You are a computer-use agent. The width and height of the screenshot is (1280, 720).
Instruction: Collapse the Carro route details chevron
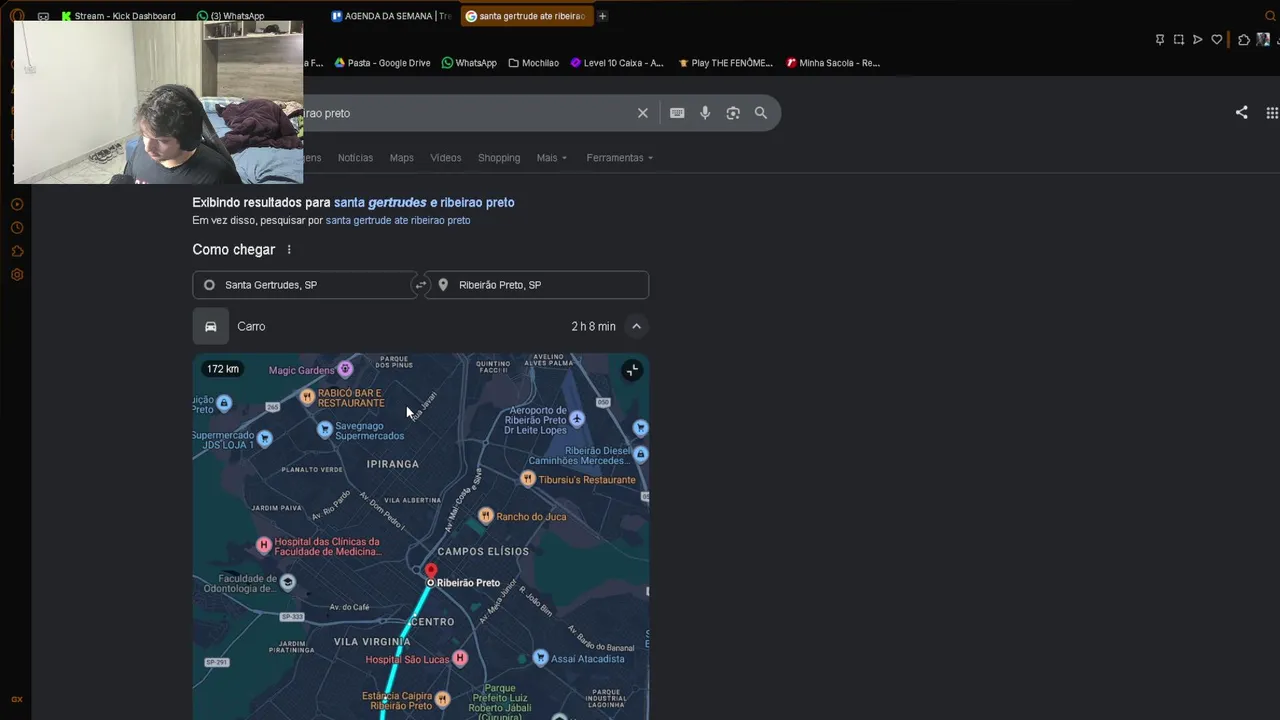click(x=636, y=326)
